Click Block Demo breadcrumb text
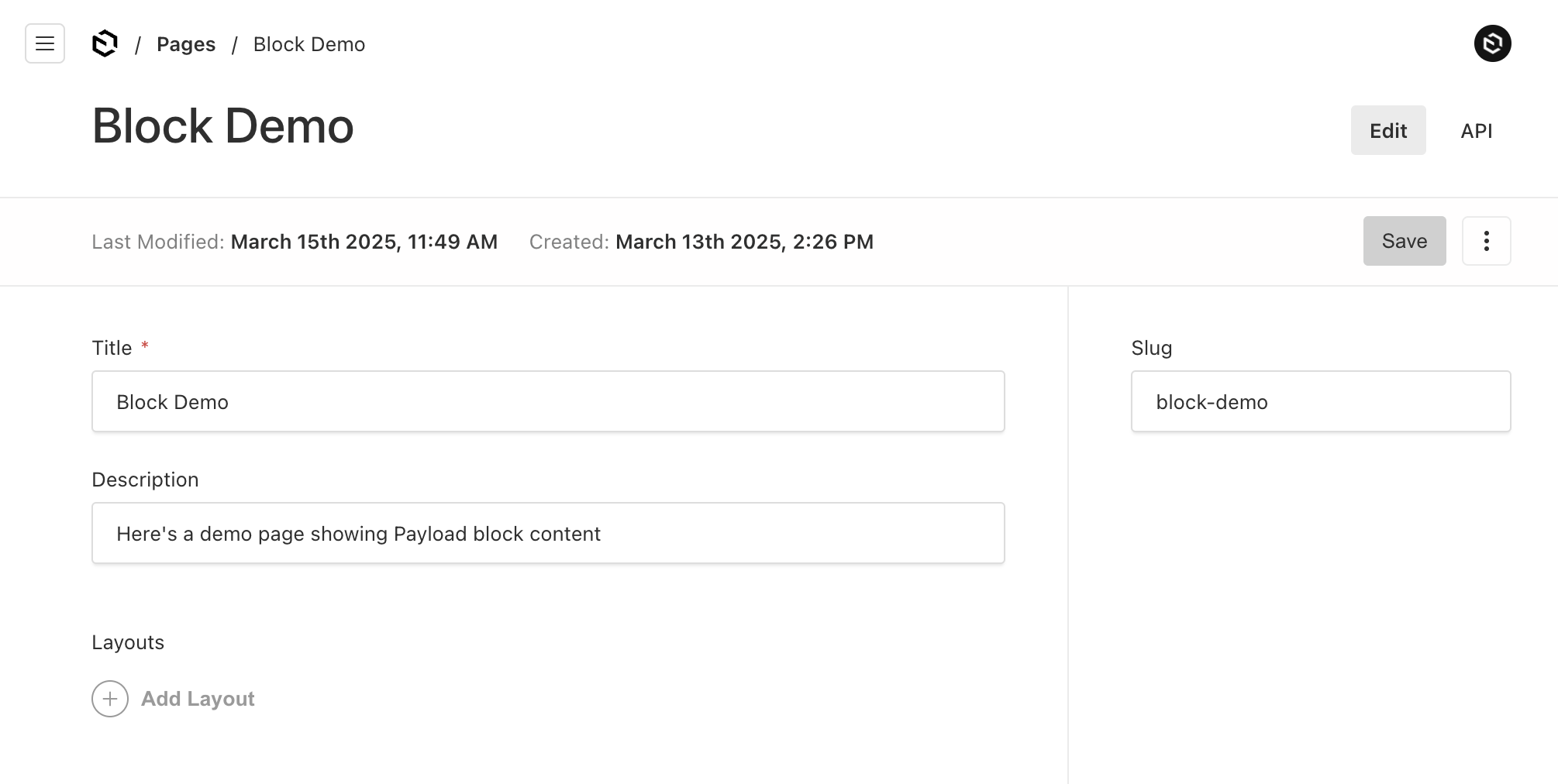The width and height of the screenshot is (1558, 784). click(309, 44)
